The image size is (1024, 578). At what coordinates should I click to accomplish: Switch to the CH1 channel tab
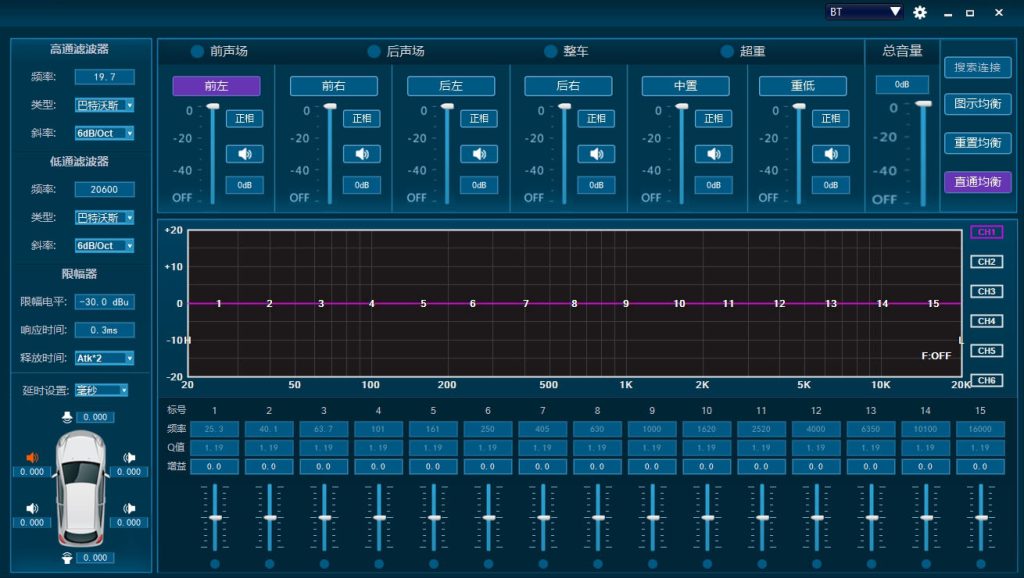[986, 232]
